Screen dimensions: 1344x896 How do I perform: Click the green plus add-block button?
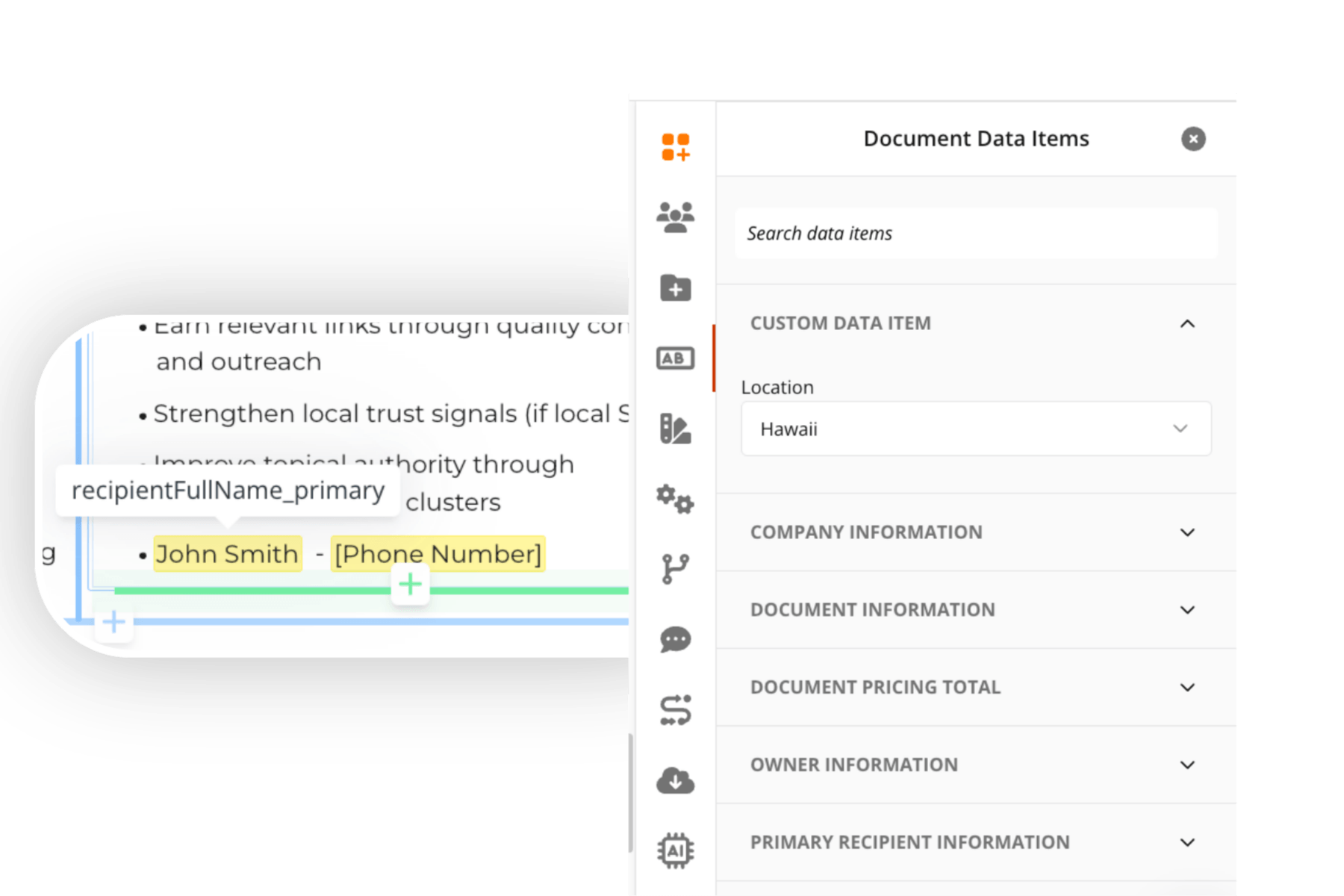pyautogui.click(x=410, y=585)
